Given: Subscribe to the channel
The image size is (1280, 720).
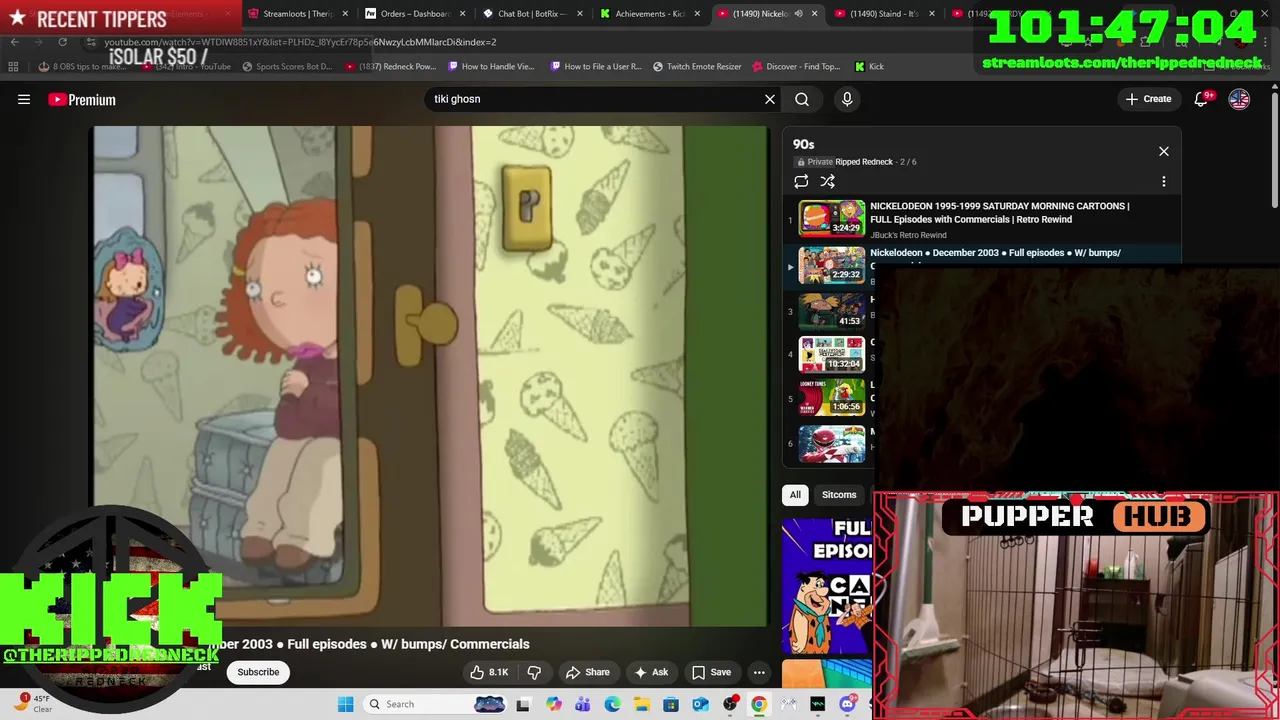Looking at the screenshot, I should pos(258,672).
